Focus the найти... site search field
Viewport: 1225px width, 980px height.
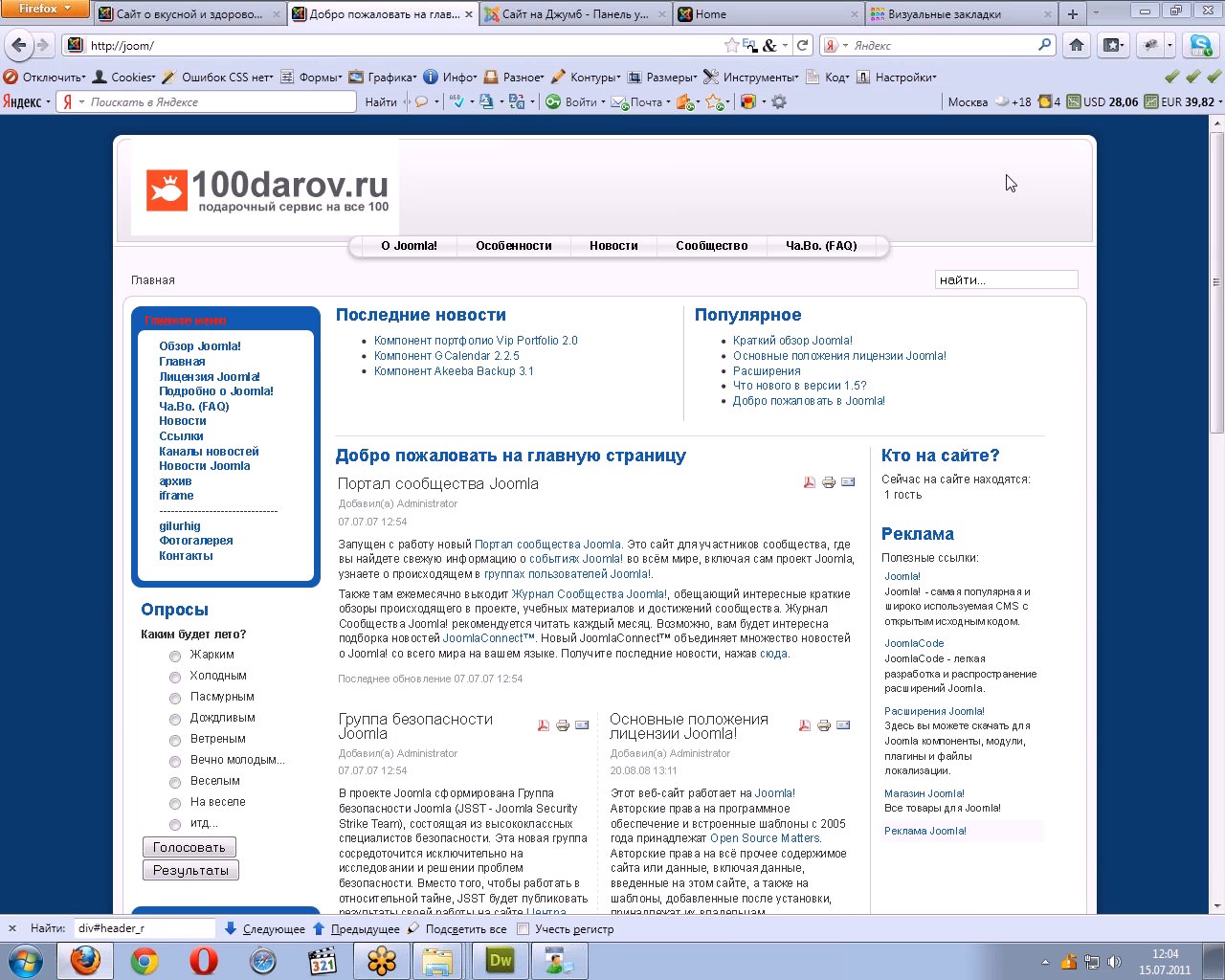(1006, 279)
